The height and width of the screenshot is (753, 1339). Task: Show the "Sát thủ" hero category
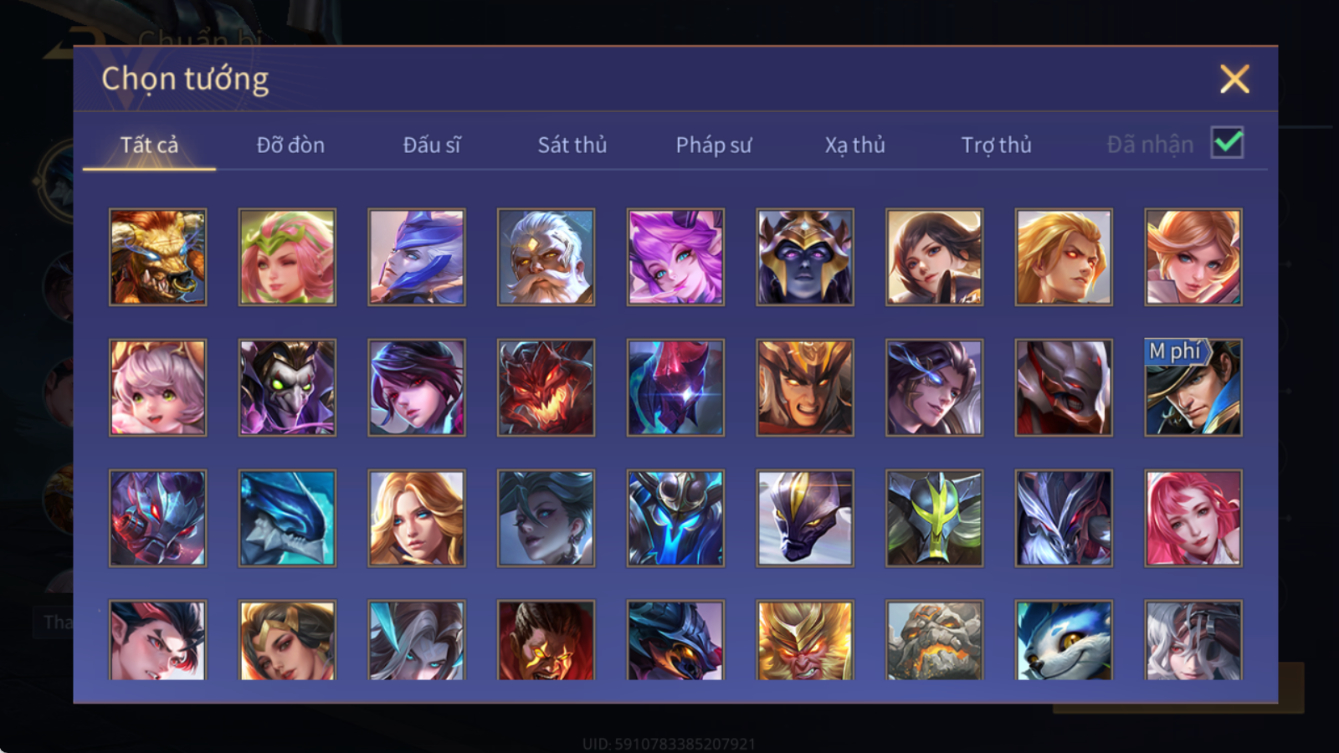(572, 145)
